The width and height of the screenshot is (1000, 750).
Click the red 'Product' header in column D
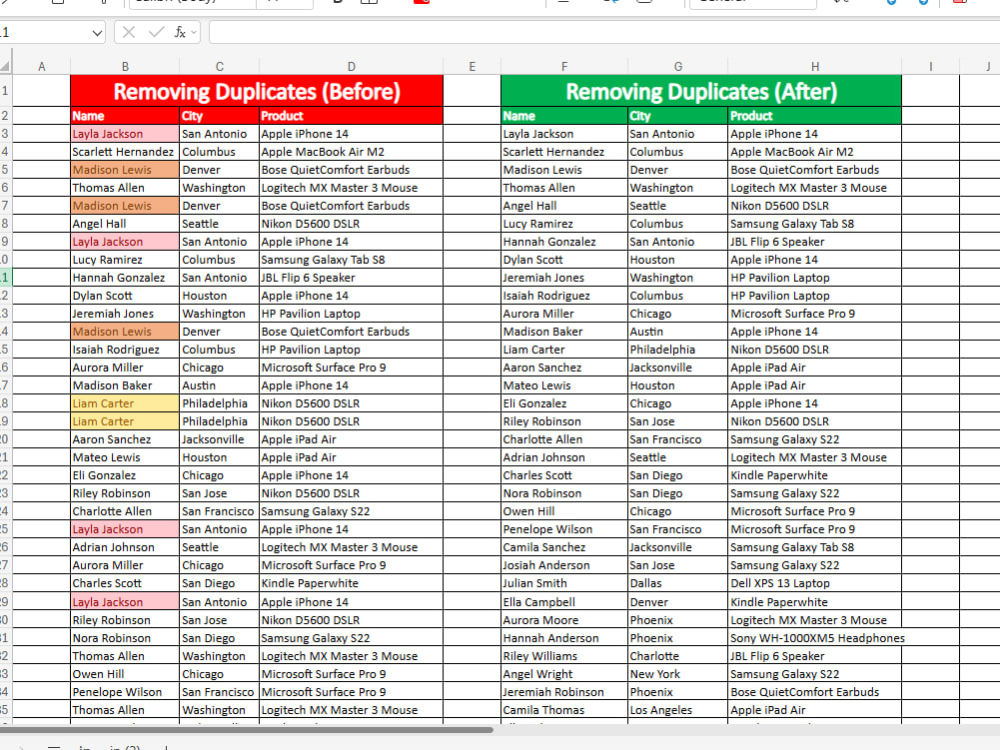coord(351,116)
